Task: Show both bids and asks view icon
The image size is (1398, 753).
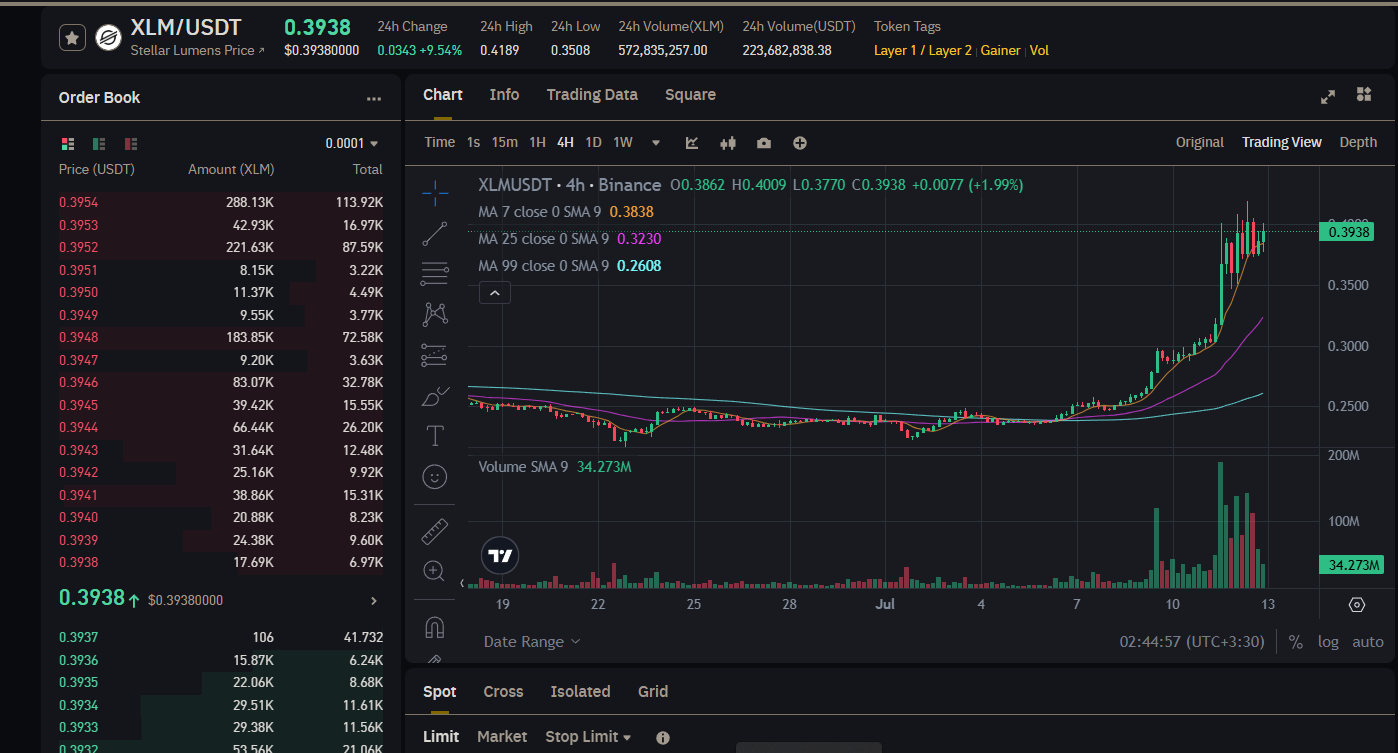Action: tap(68, 144)
